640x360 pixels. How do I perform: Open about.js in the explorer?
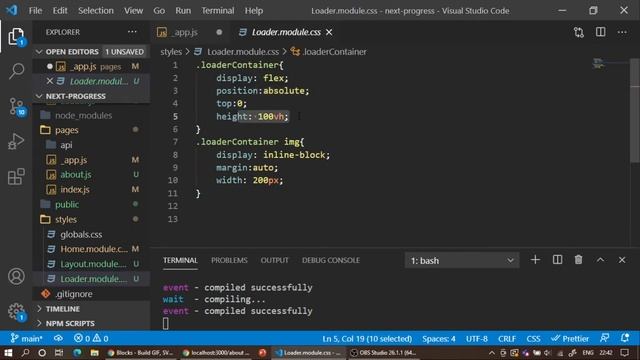91,175
